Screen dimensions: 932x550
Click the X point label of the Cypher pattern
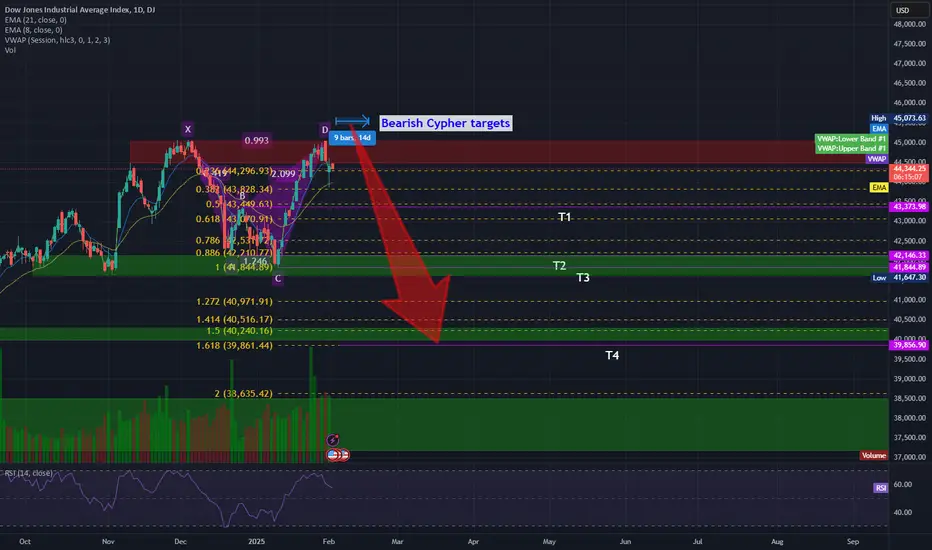[x=188, y=129]
